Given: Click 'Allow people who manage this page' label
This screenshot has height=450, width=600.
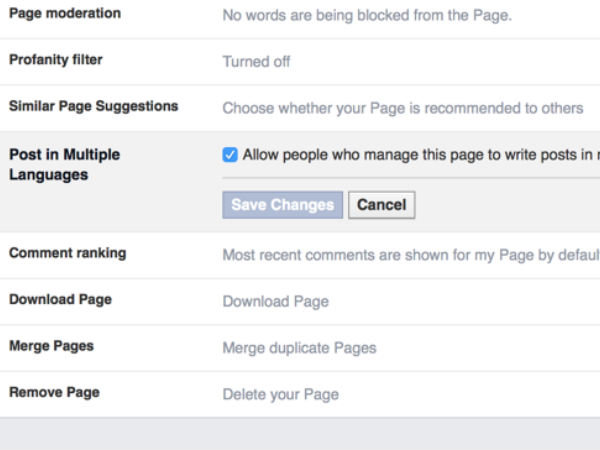Looking at the screenshot, I should [x=420, y=155].
